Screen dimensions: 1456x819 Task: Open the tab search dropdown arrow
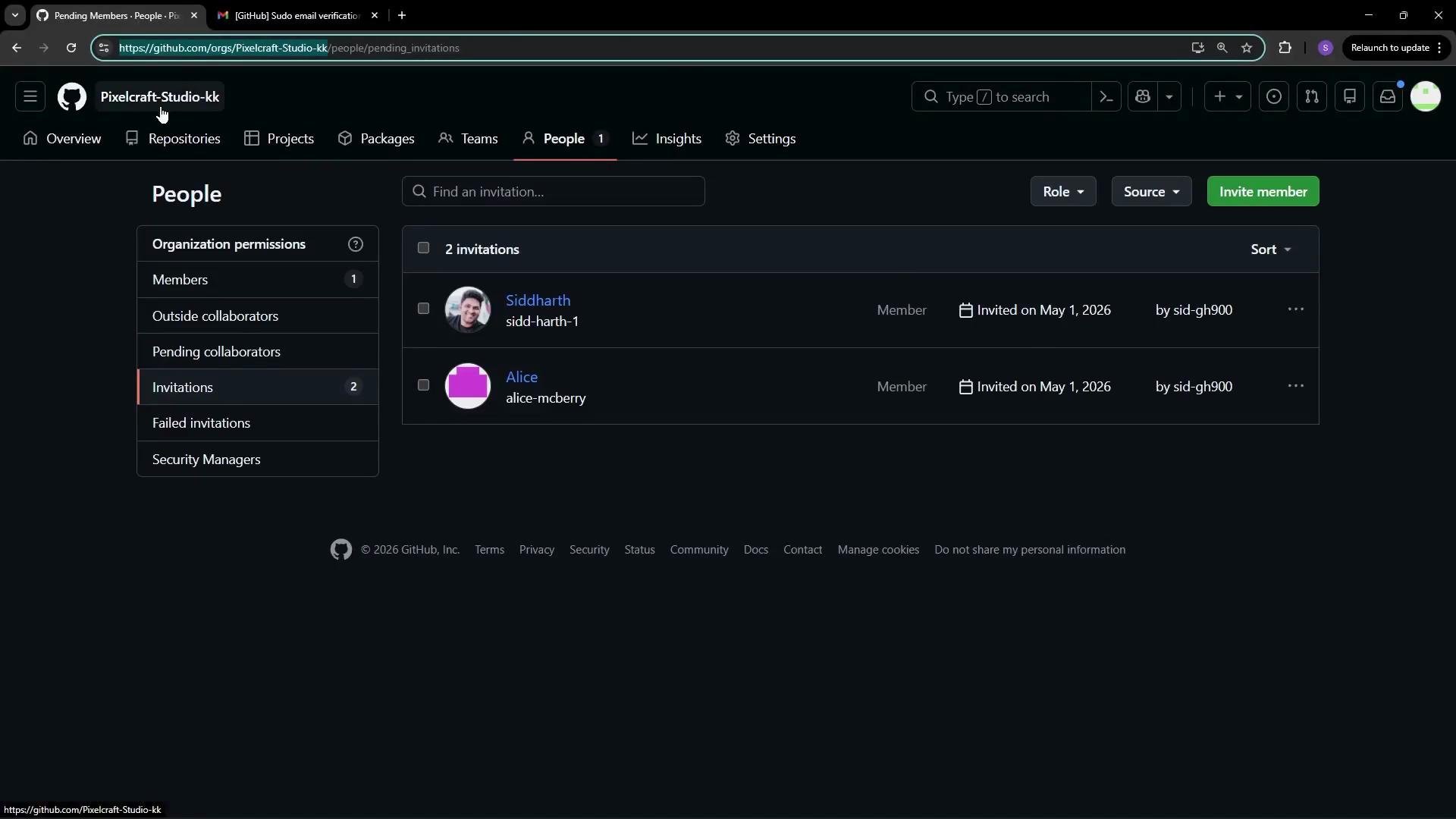tap(14, 15)
